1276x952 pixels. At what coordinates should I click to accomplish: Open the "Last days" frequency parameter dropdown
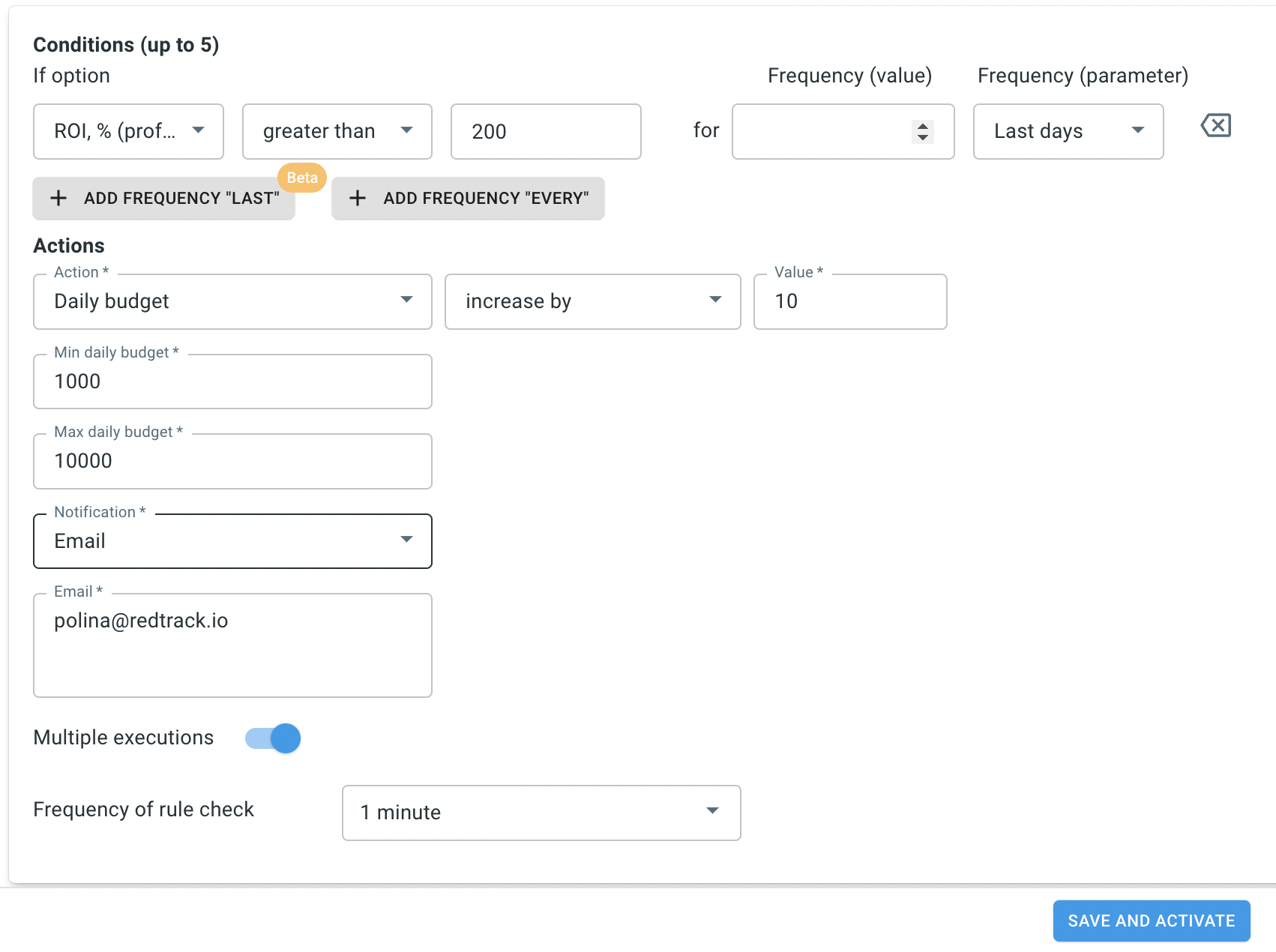pyautogui.click(x=1068, y=131)
